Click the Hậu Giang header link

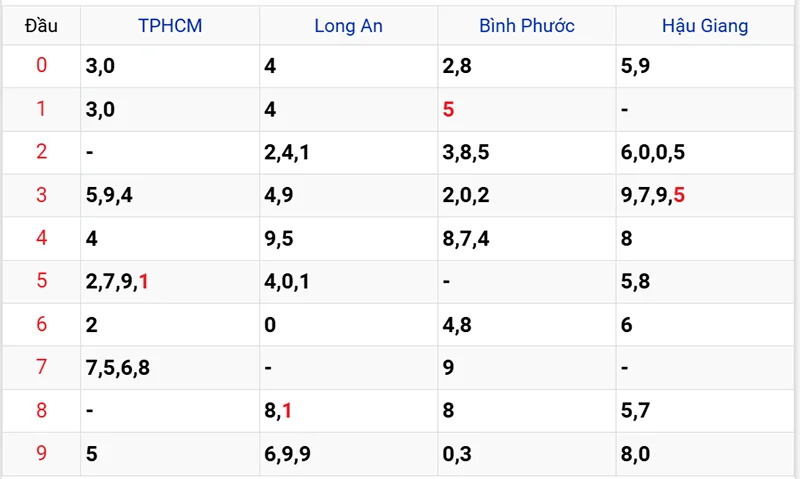(704, 26)
